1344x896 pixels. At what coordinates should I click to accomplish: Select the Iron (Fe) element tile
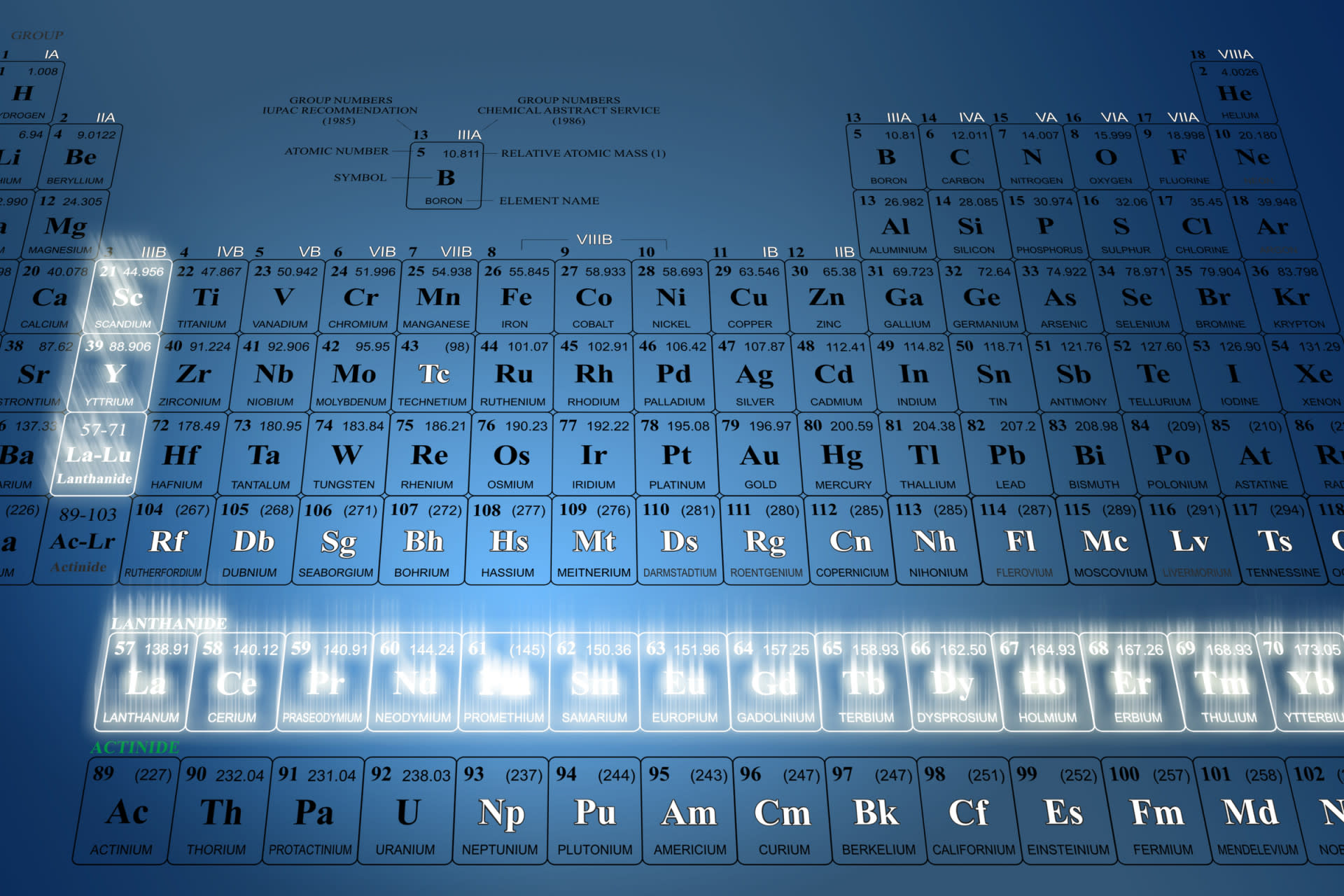pos(516,297)
